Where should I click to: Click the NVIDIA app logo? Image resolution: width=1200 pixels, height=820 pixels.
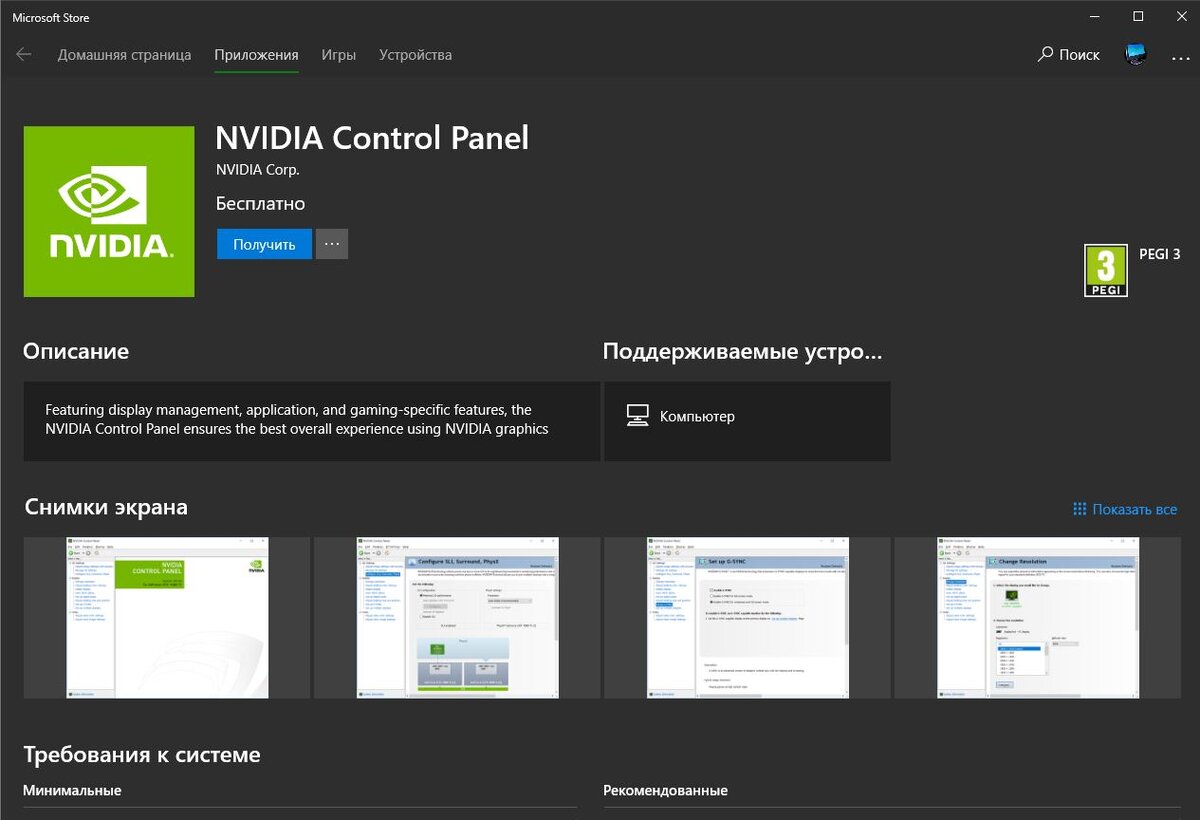click(x=109, y=212)
